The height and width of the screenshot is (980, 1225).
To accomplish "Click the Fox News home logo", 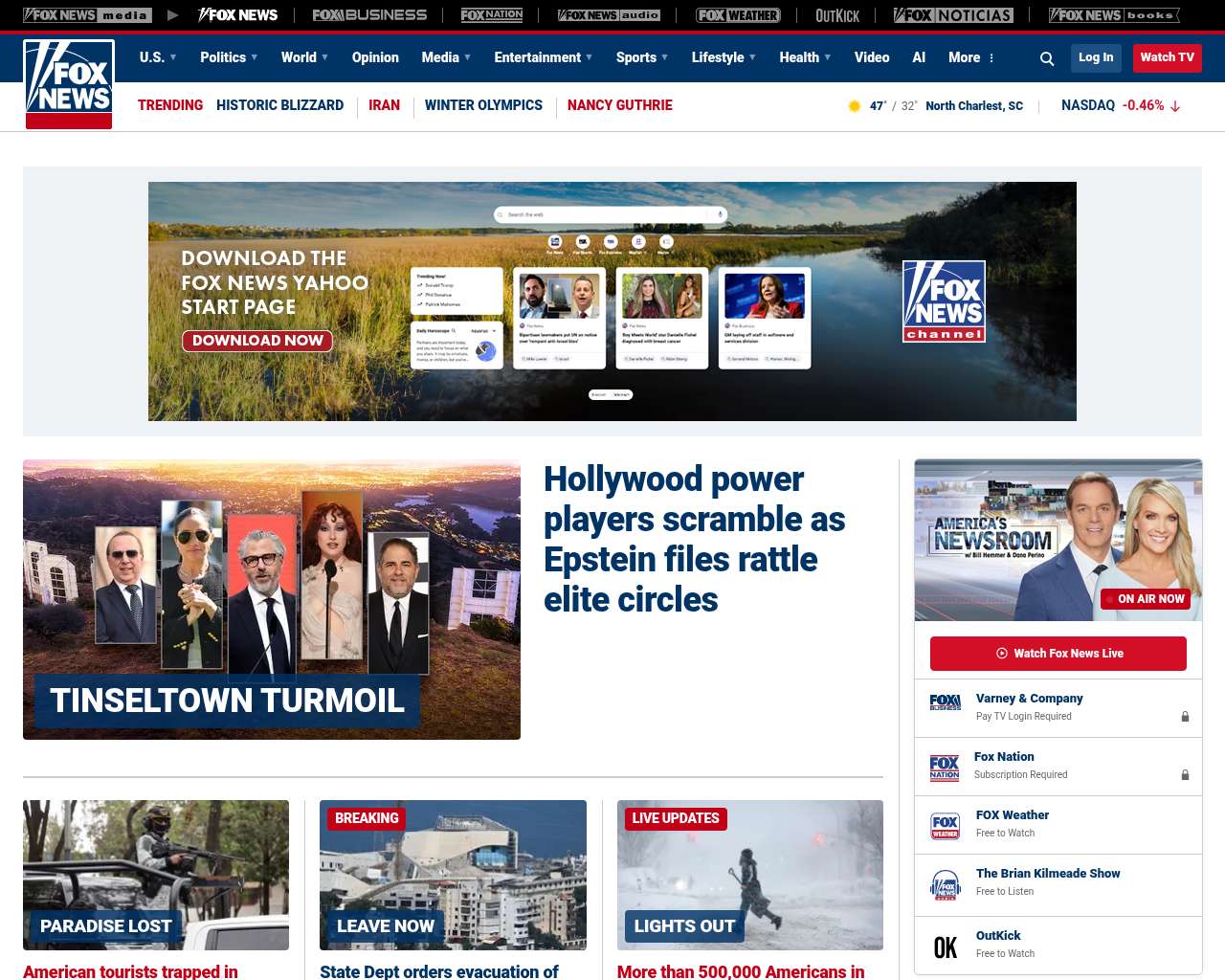I will tap(69, 84).
